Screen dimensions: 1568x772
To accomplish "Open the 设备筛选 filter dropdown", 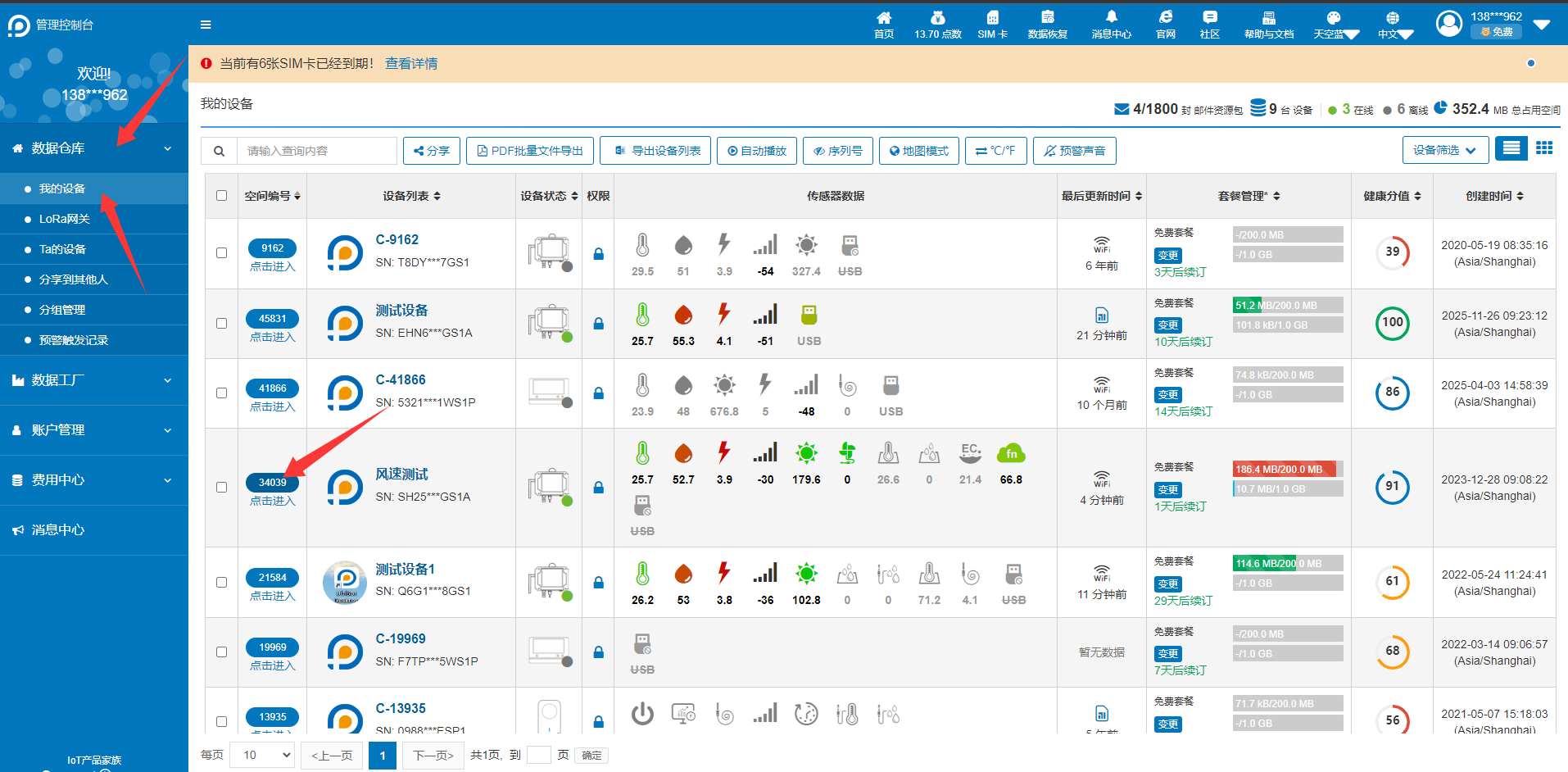I will [1444, 150].
